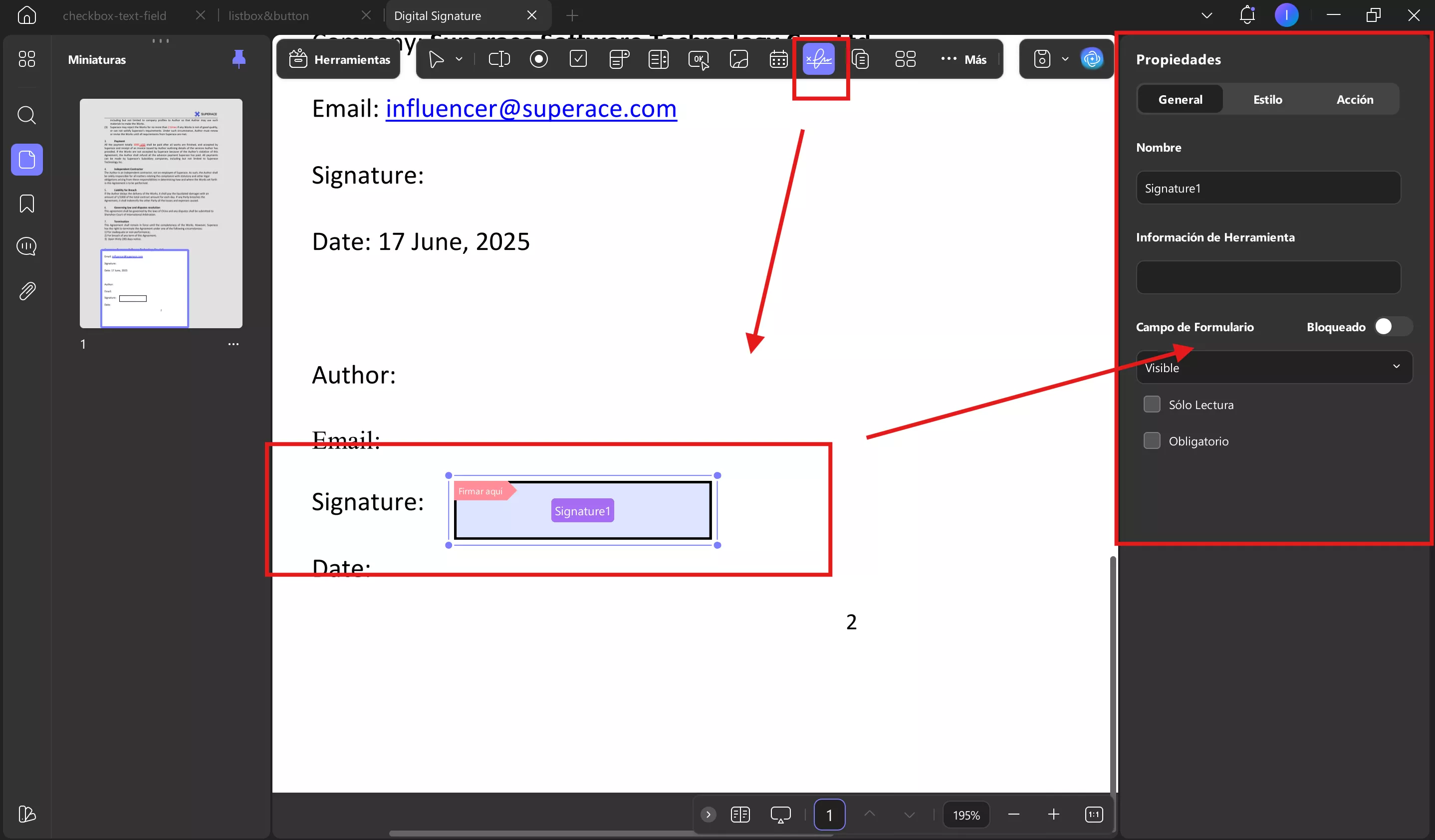Open the attachments paperclip icon

click(27, 291)
